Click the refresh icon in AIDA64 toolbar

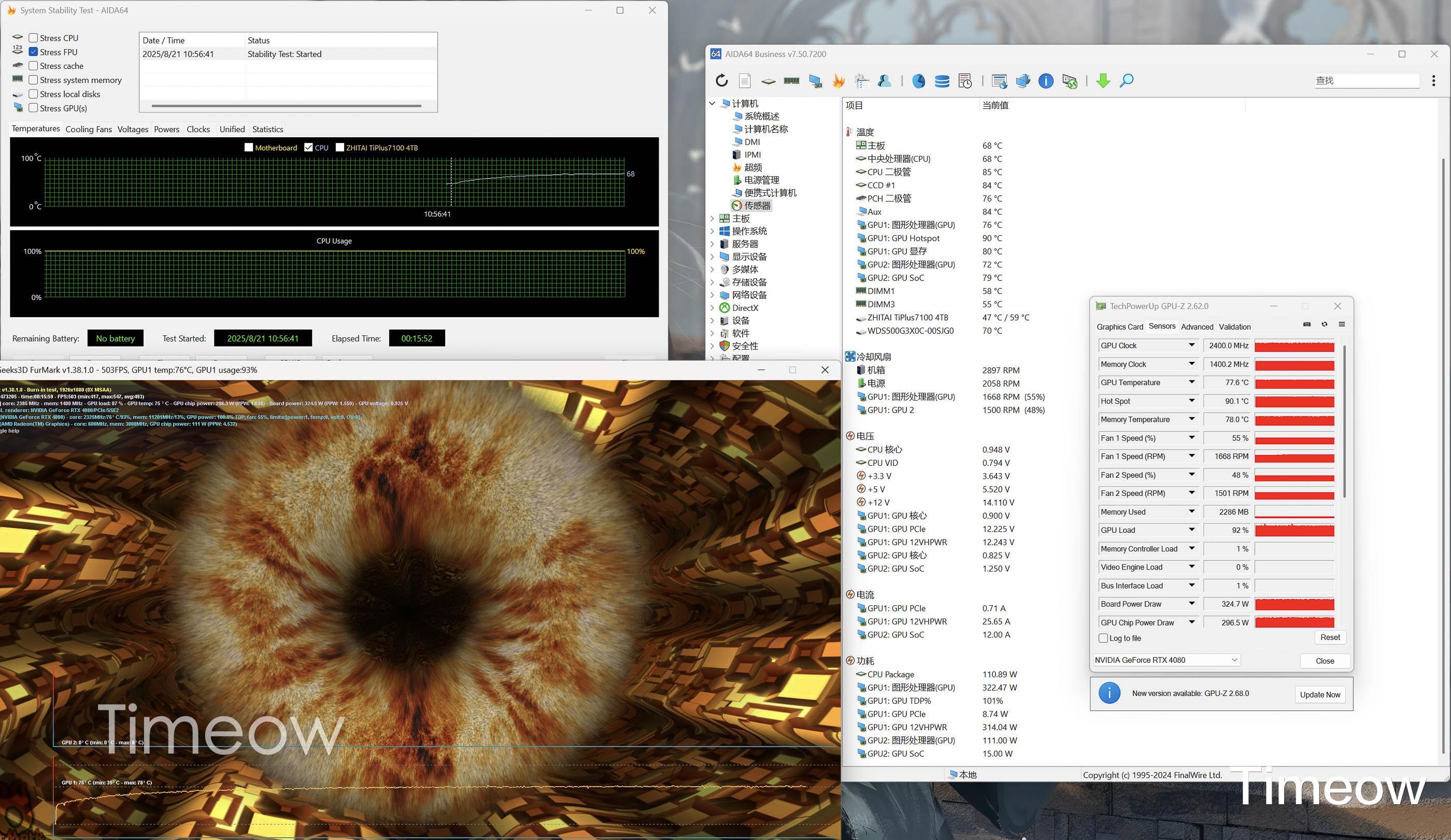pos(721,81)
